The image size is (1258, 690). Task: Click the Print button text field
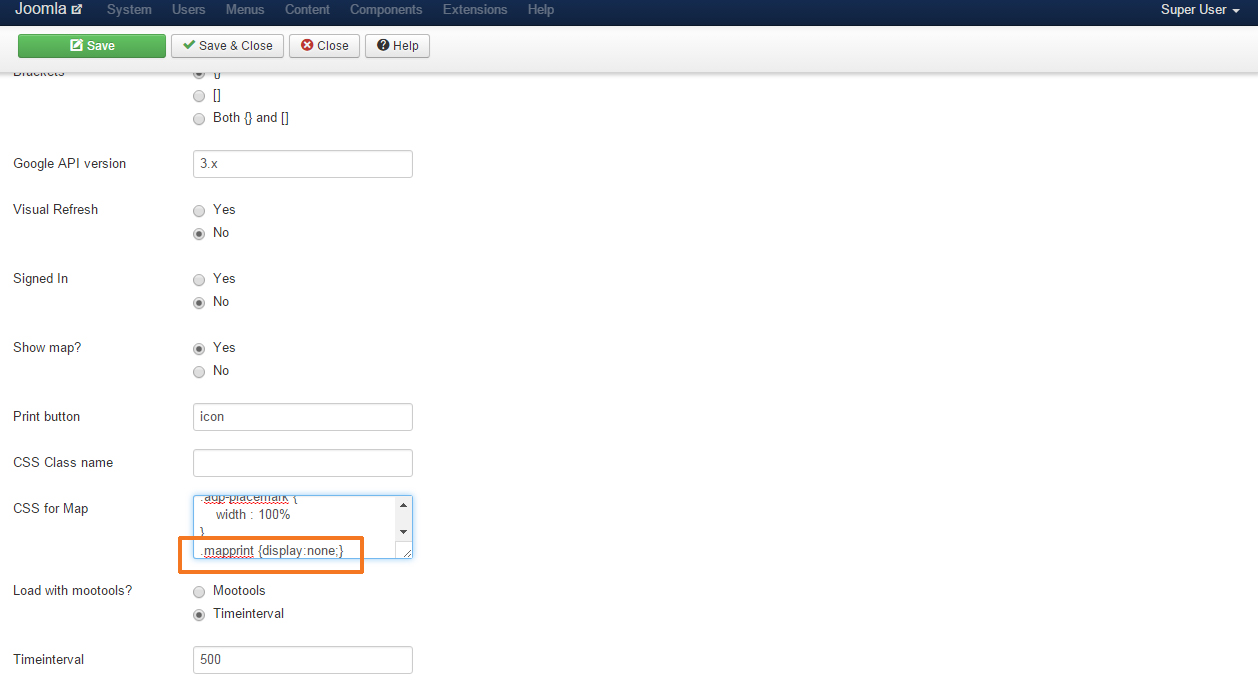[303, 417]
